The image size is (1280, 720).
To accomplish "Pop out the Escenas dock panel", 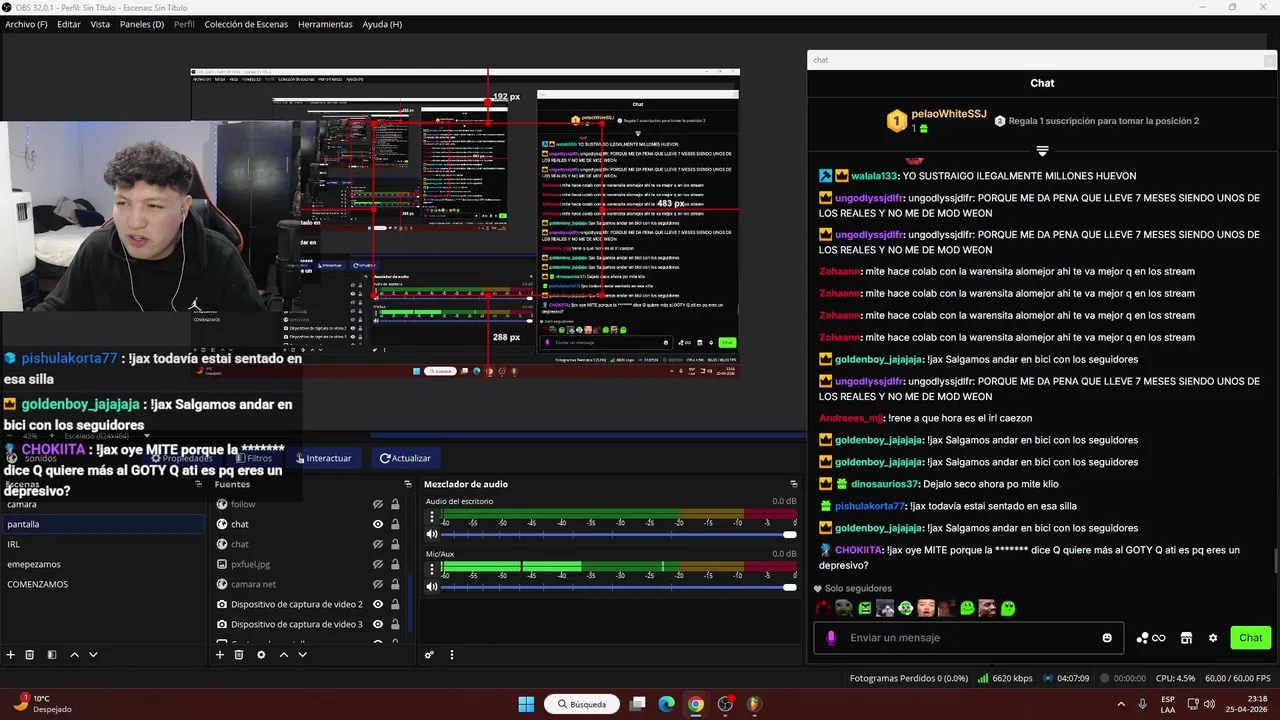I will [x=198, y=484].
